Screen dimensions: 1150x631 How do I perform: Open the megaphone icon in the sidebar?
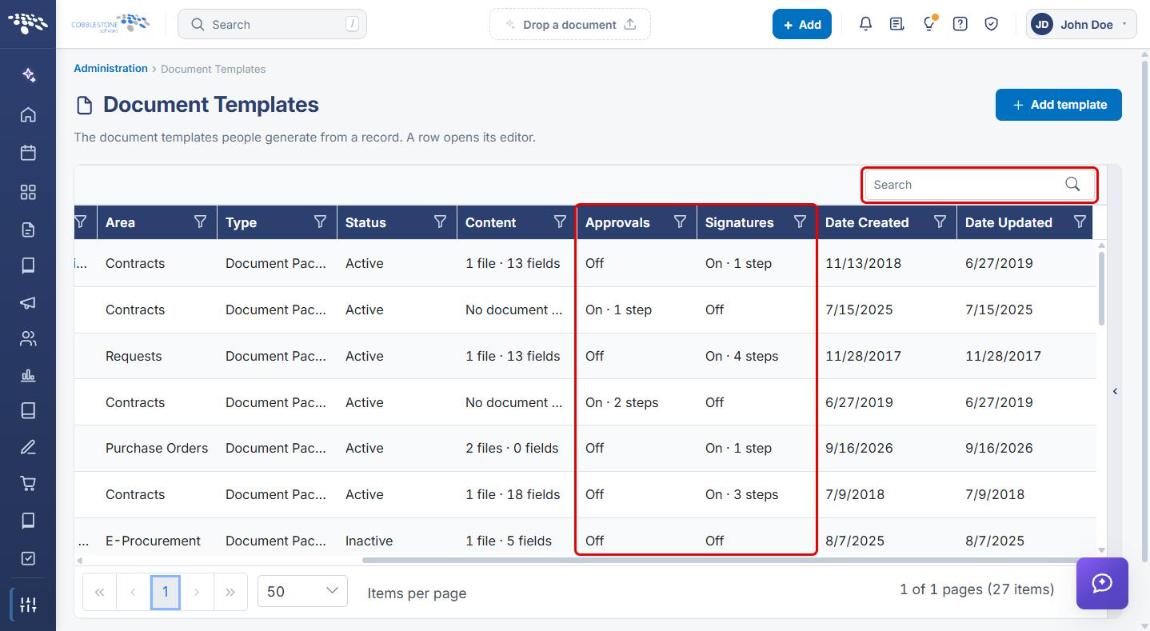[x=28, y=302]
